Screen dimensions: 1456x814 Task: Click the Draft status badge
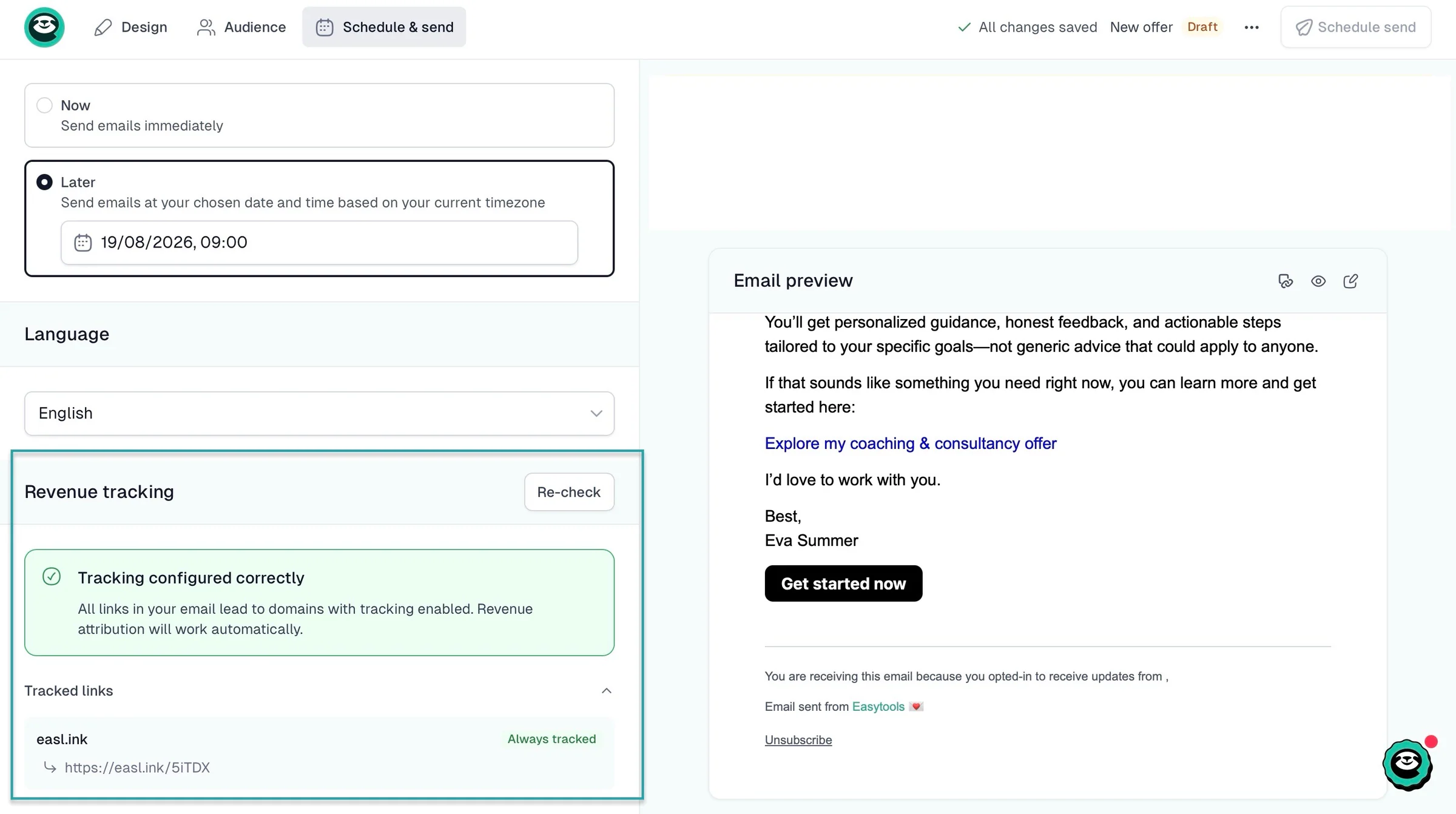click(1202, 27)
